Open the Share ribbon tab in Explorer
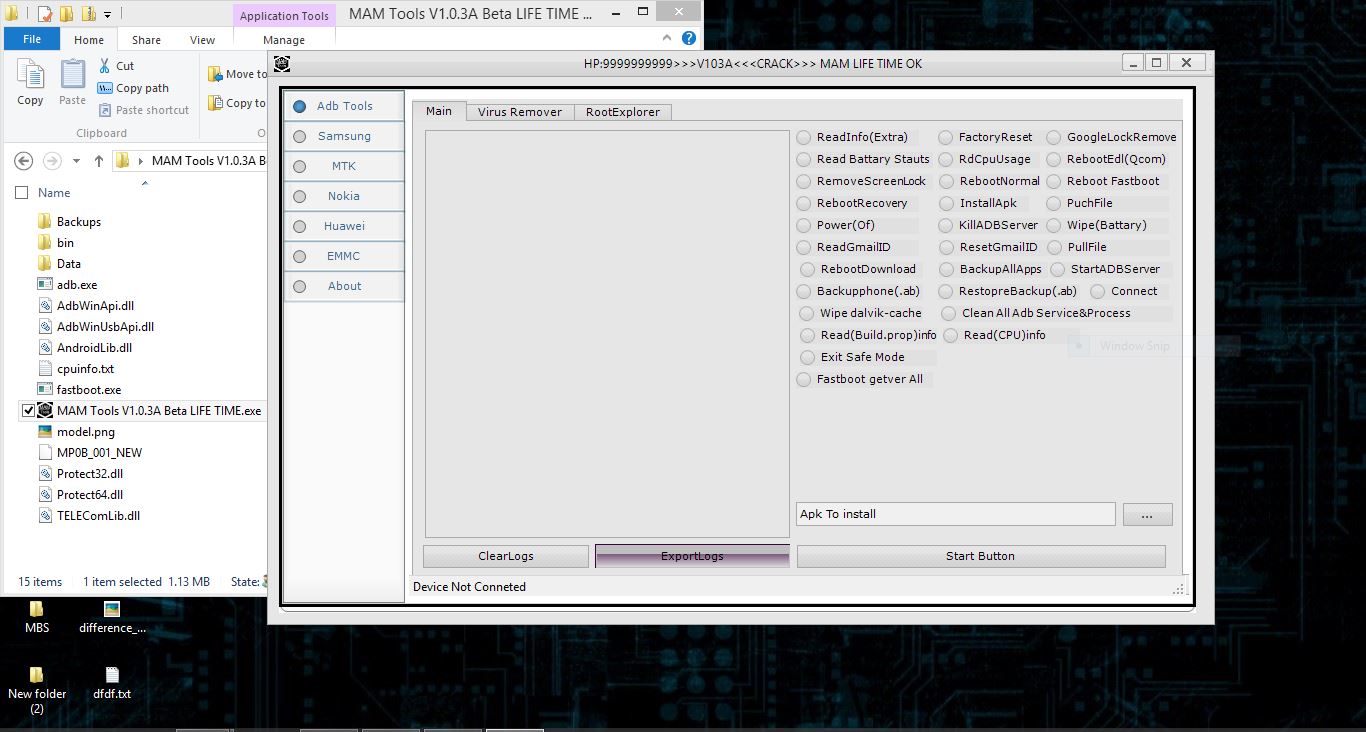 [x=146, y=40]
